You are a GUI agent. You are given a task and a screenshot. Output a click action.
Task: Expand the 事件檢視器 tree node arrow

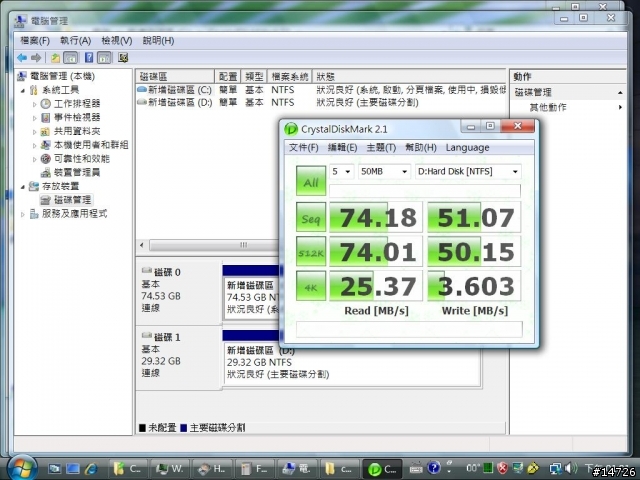click(x=35, y=118)
